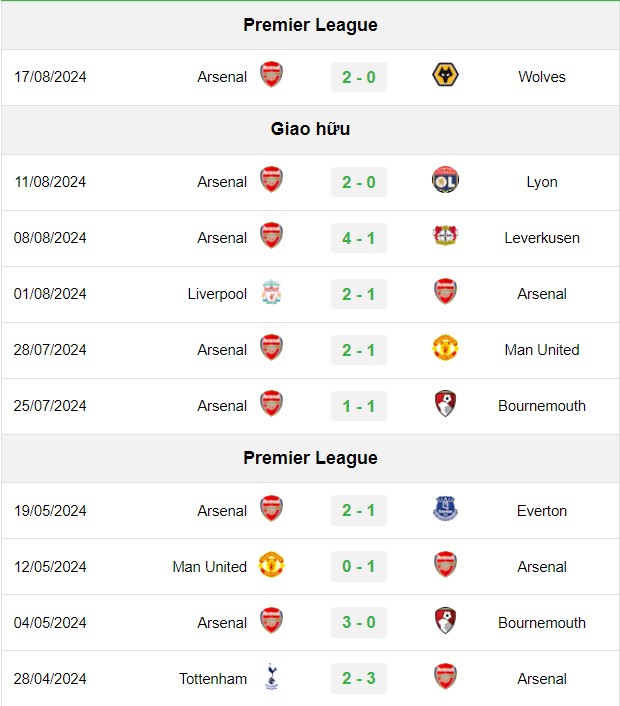
Task: Click the Leverkusen team name link
Action: click(542, 238)
